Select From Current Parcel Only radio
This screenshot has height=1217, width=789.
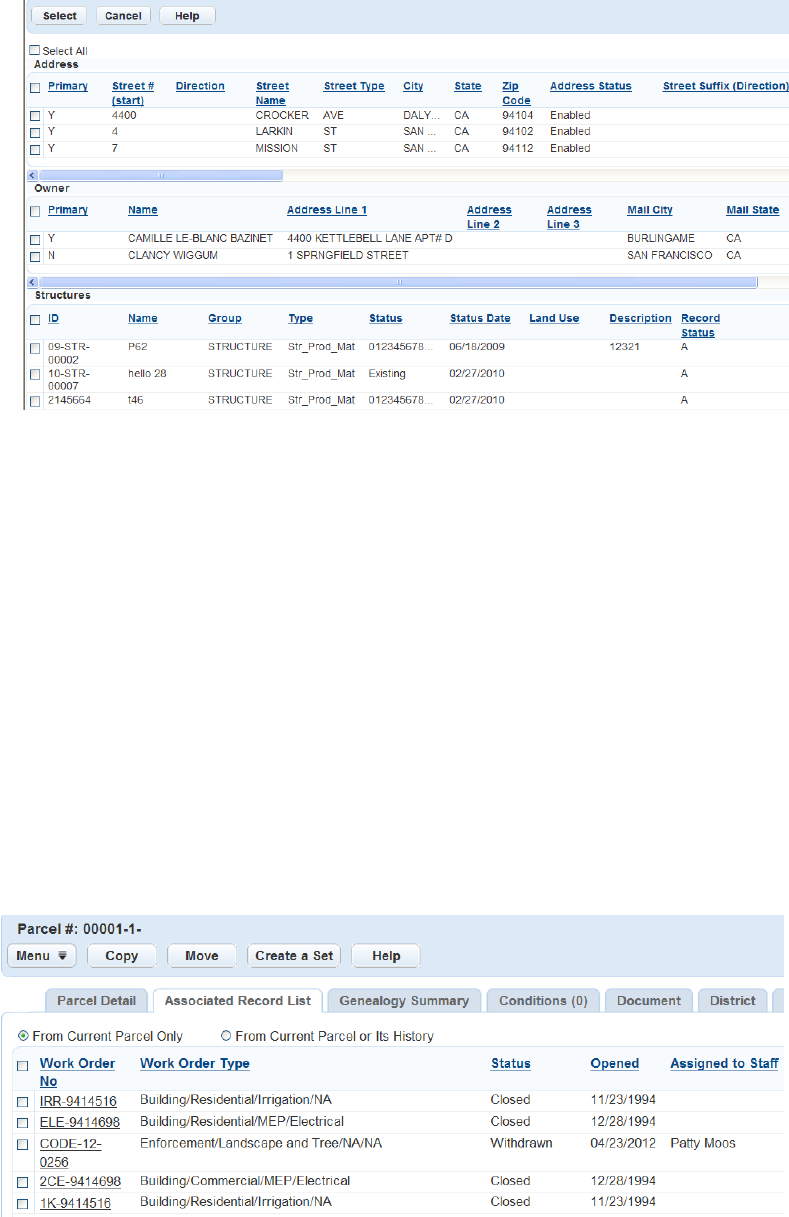(x=25, y=1036)
